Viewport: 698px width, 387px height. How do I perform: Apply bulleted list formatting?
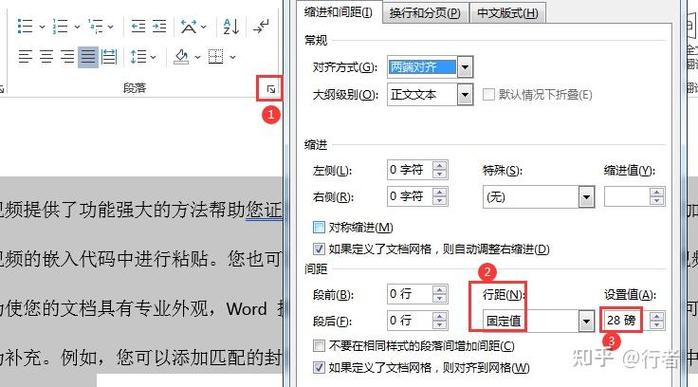tap(25, 26)
